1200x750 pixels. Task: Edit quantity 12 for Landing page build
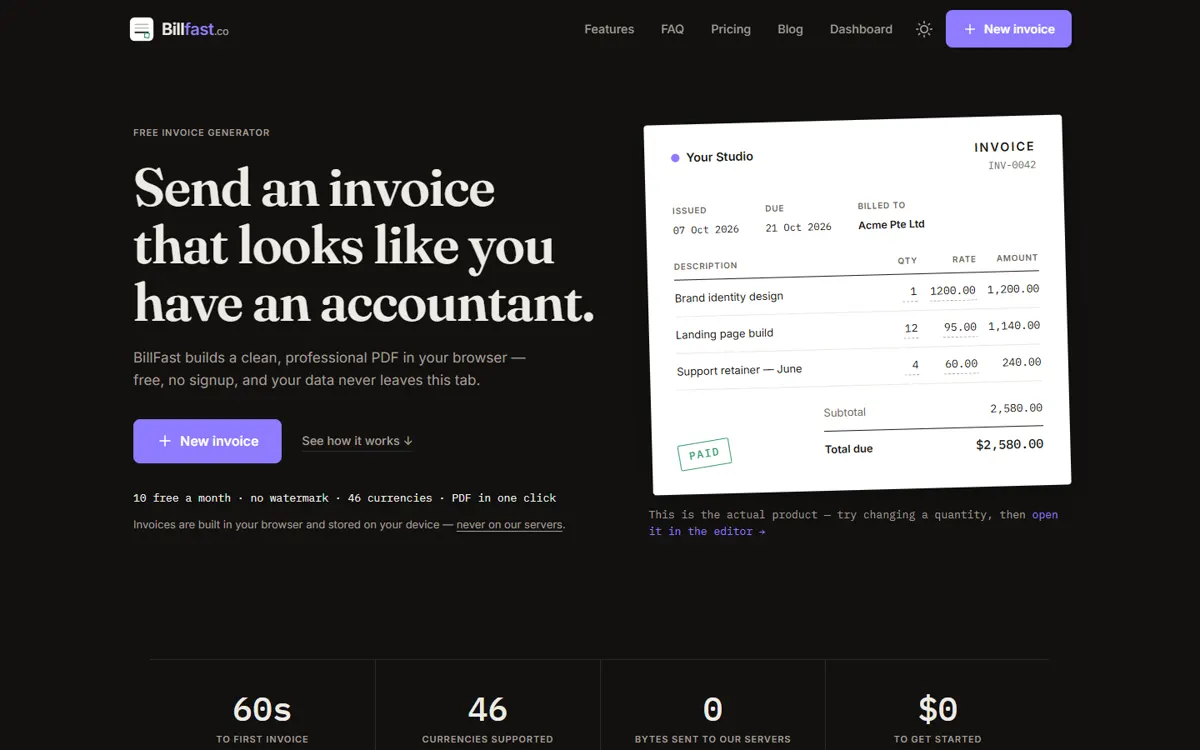[911, 328]
